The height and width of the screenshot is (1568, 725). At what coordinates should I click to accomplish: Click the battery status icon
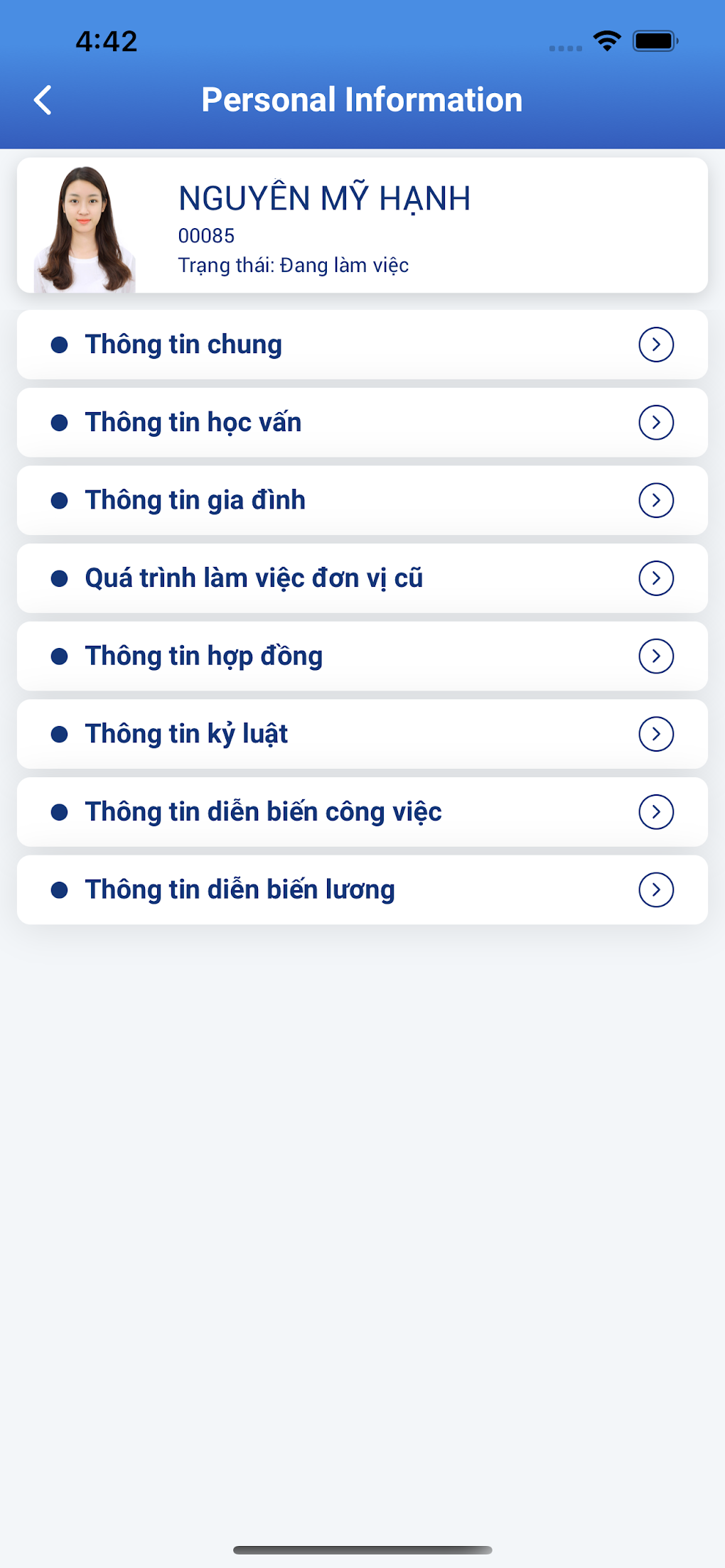[655, 41]
